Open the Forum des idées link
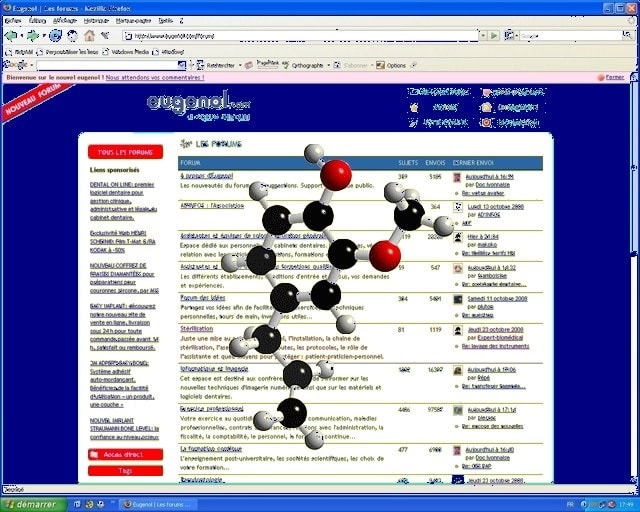The image size is (640, 512). pos(203,298)
